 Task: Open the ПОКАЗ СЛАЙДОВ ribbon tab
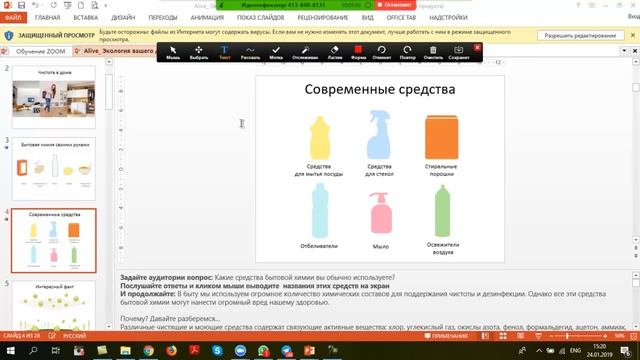260,18
